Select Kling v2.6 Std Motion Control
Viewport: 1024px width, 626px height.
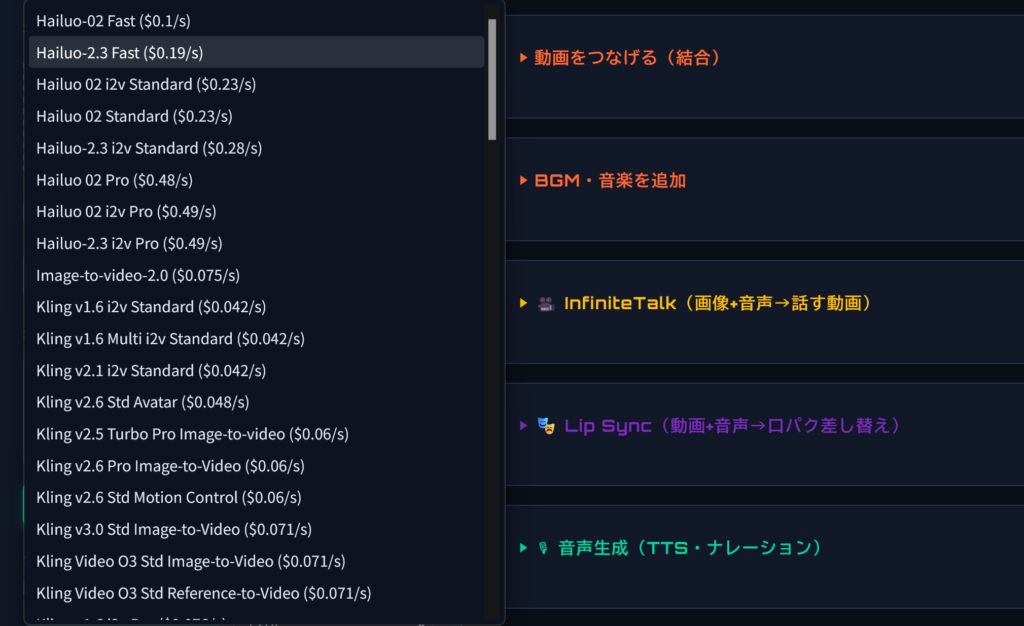pos(169,497)
